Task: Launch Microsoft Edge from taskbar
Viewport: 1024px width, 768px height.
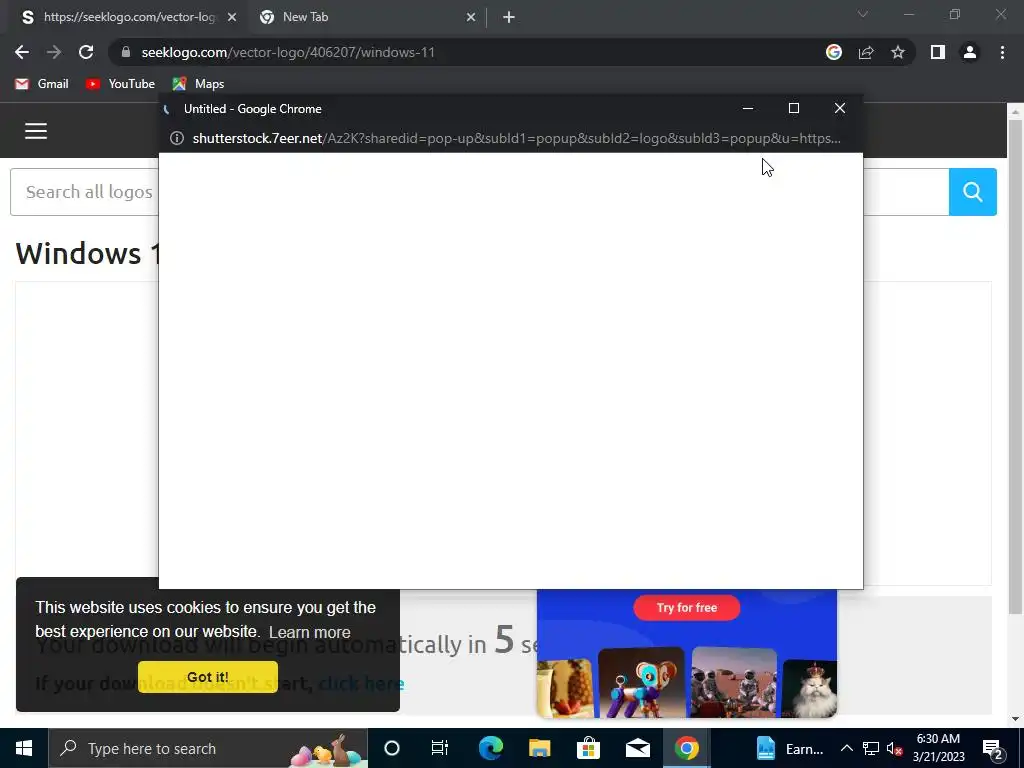Action: tap(490, 748)
